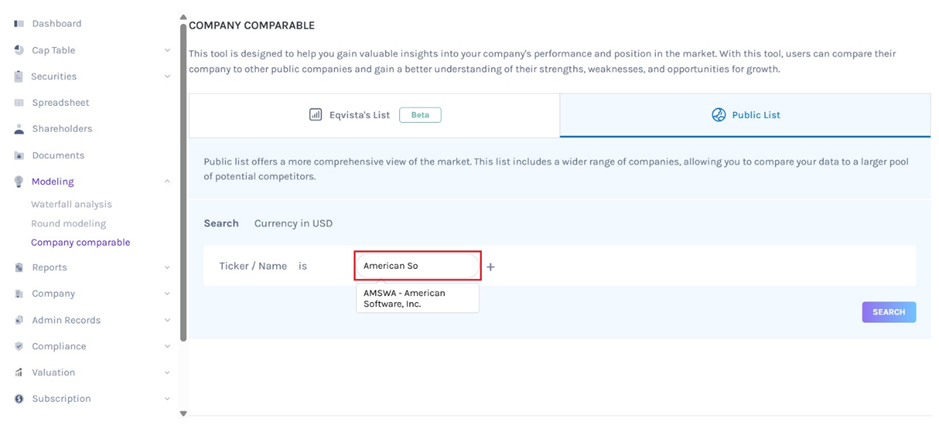Expand the Reports submenu chevron
This screenshot has width=939, height=425.
click(x=167, y=268)
